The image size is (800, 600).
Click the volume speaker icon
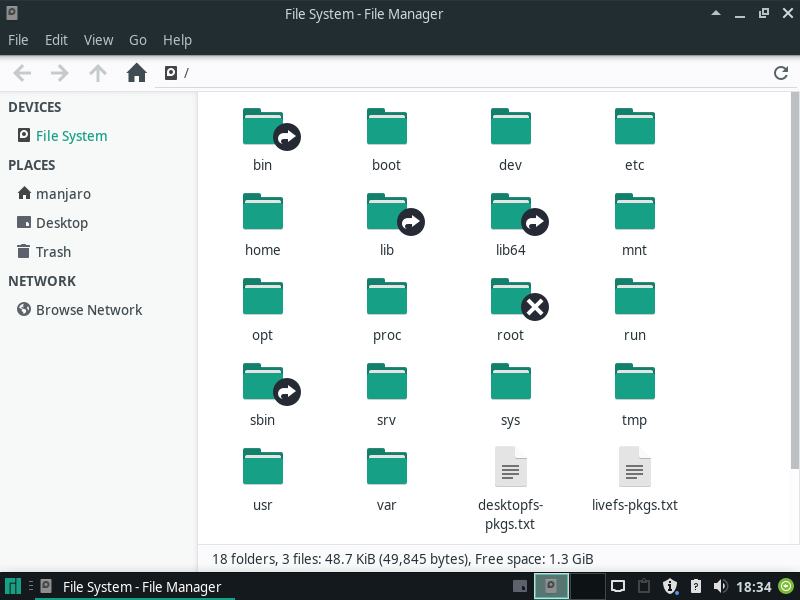pyautogui.click(x=720, y=586)
